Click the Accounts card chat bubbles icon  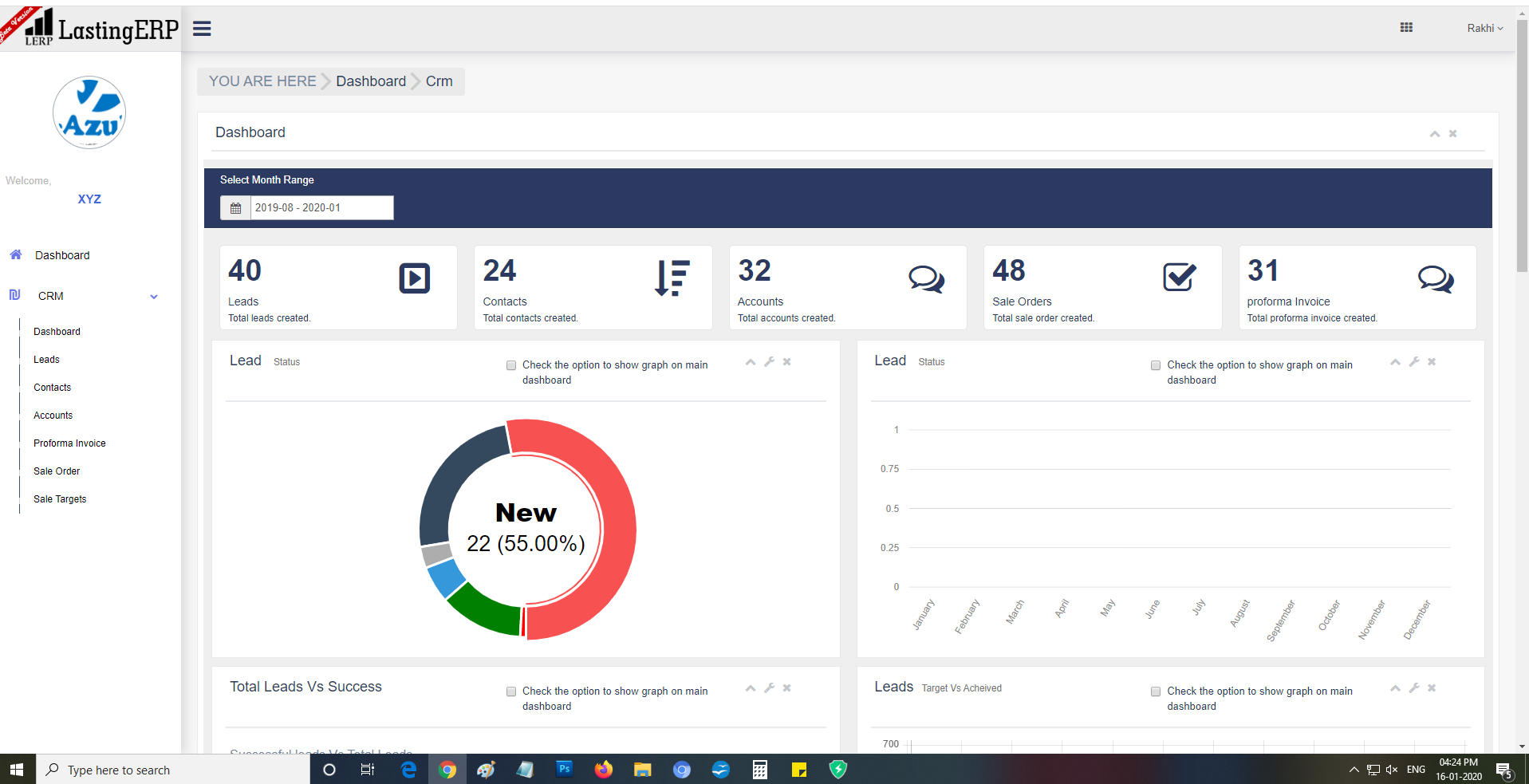pos(926,279)
